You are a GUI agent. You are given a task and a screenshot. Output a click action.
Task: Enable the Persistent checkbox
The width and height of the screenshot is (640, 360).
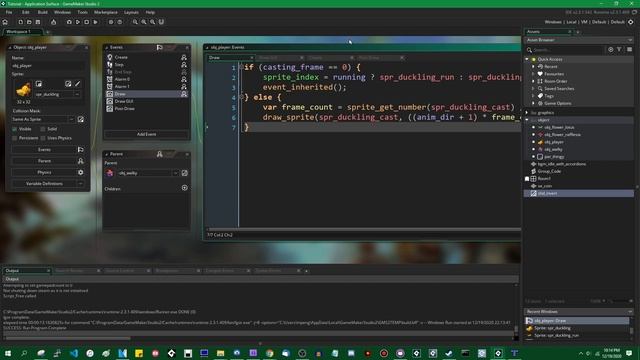pyautogui.click(x=15, y=138)
